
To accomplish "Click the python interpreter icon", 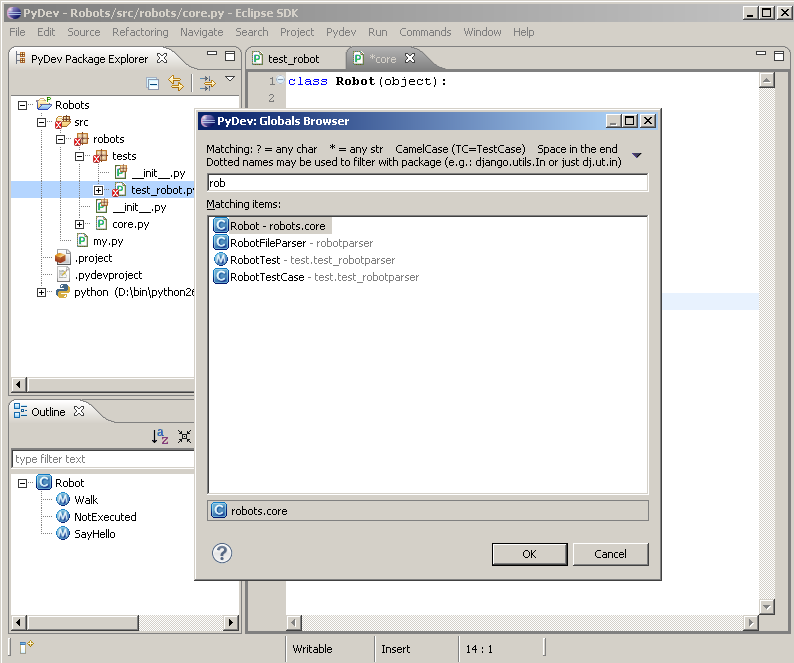I will click(62, 291).
